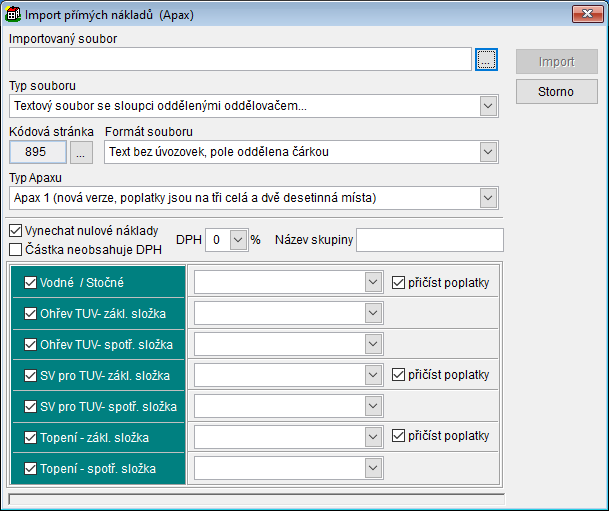Toggle přičíst poplatky for Vodné / Stočné
The image size is (609, 511).
point(399,283)
